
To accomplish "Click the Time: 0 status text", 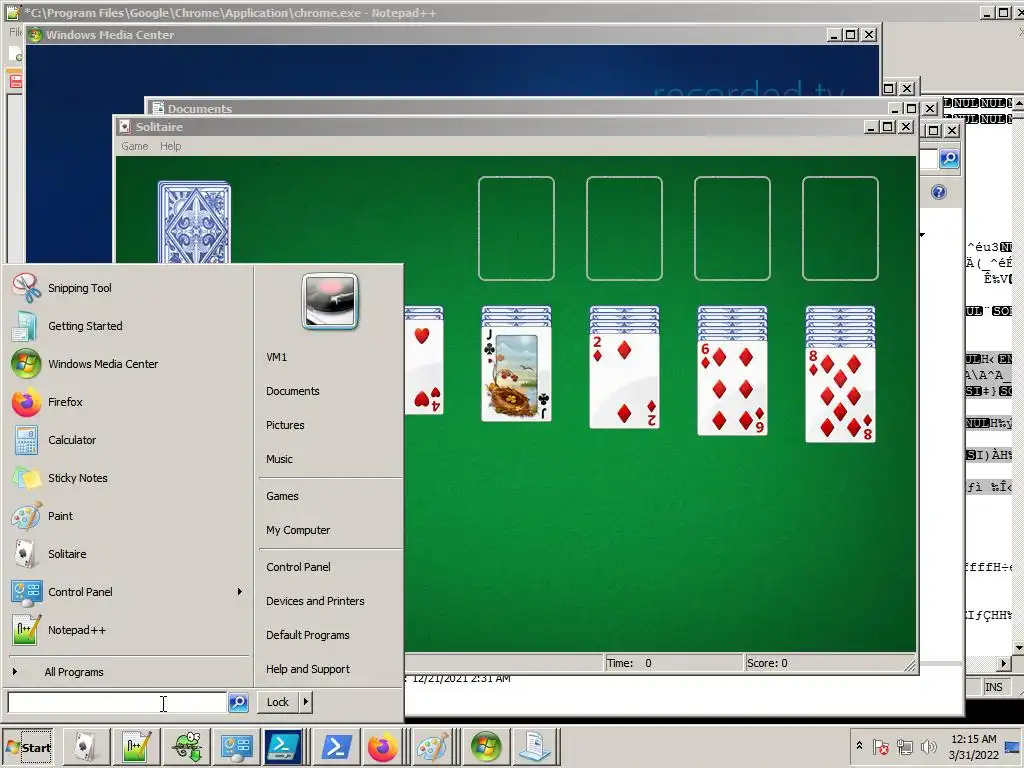I will click(x=629, y=663).
